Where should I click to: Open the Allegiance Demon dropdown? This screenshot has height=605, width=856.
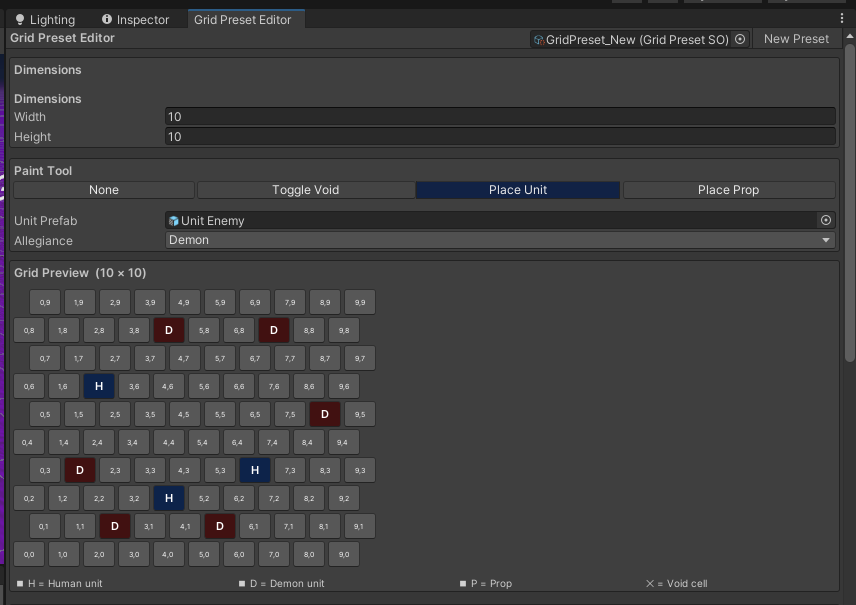500,240
